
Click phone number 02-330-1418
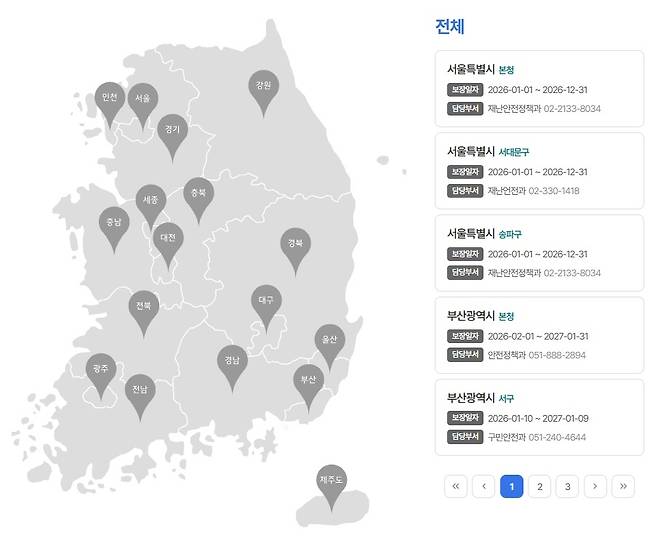click(x=554, y=191)
